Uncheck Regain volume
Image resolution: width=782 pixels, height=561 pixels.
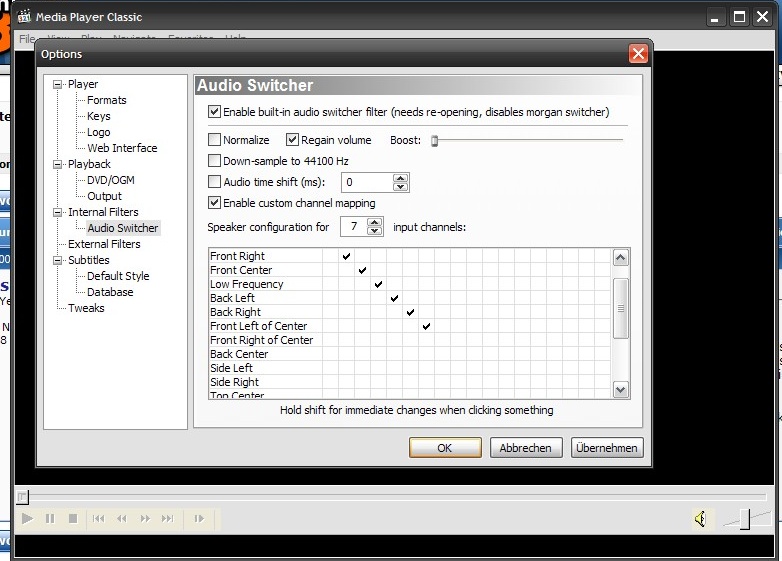click(x=292, y=140)
